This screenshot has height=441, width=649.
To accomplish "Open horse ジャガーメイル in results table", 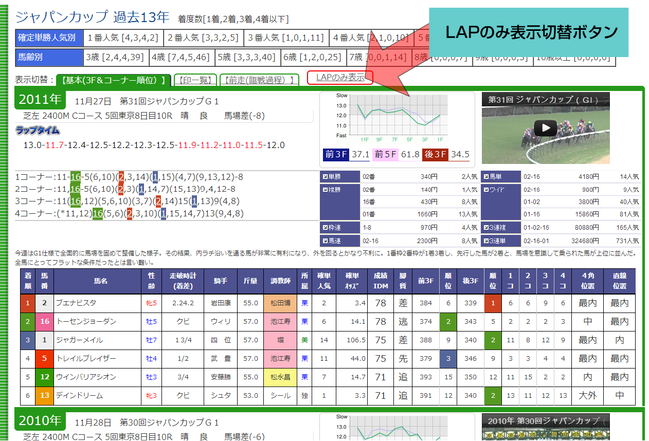I will (x=79, y=340).
